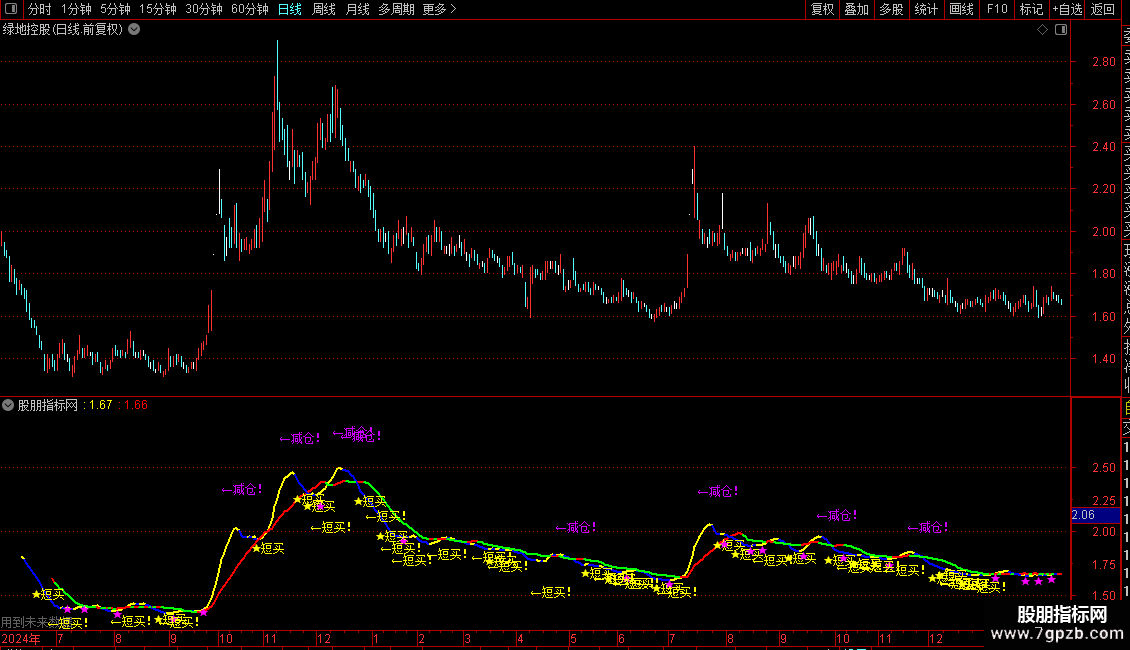1130x650 pixels.
Task: Click the 1.67 indicator value
Action: click(101, 405)
